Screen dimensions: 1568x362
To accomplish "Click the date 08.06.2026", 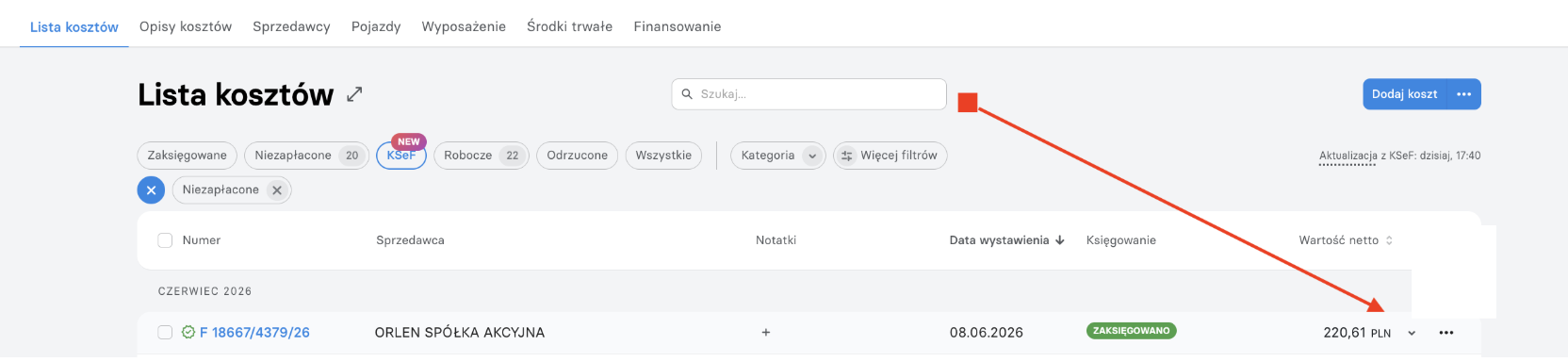I will pos(987,333).
